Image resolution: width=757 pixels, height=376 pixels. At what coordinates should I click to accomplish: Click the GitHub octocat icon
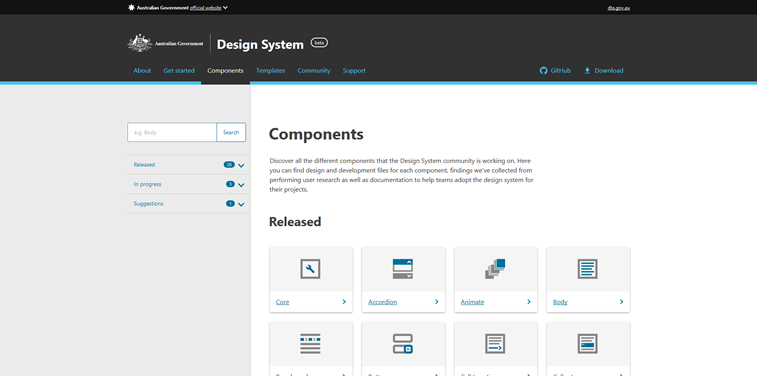(x=544, y=70)
